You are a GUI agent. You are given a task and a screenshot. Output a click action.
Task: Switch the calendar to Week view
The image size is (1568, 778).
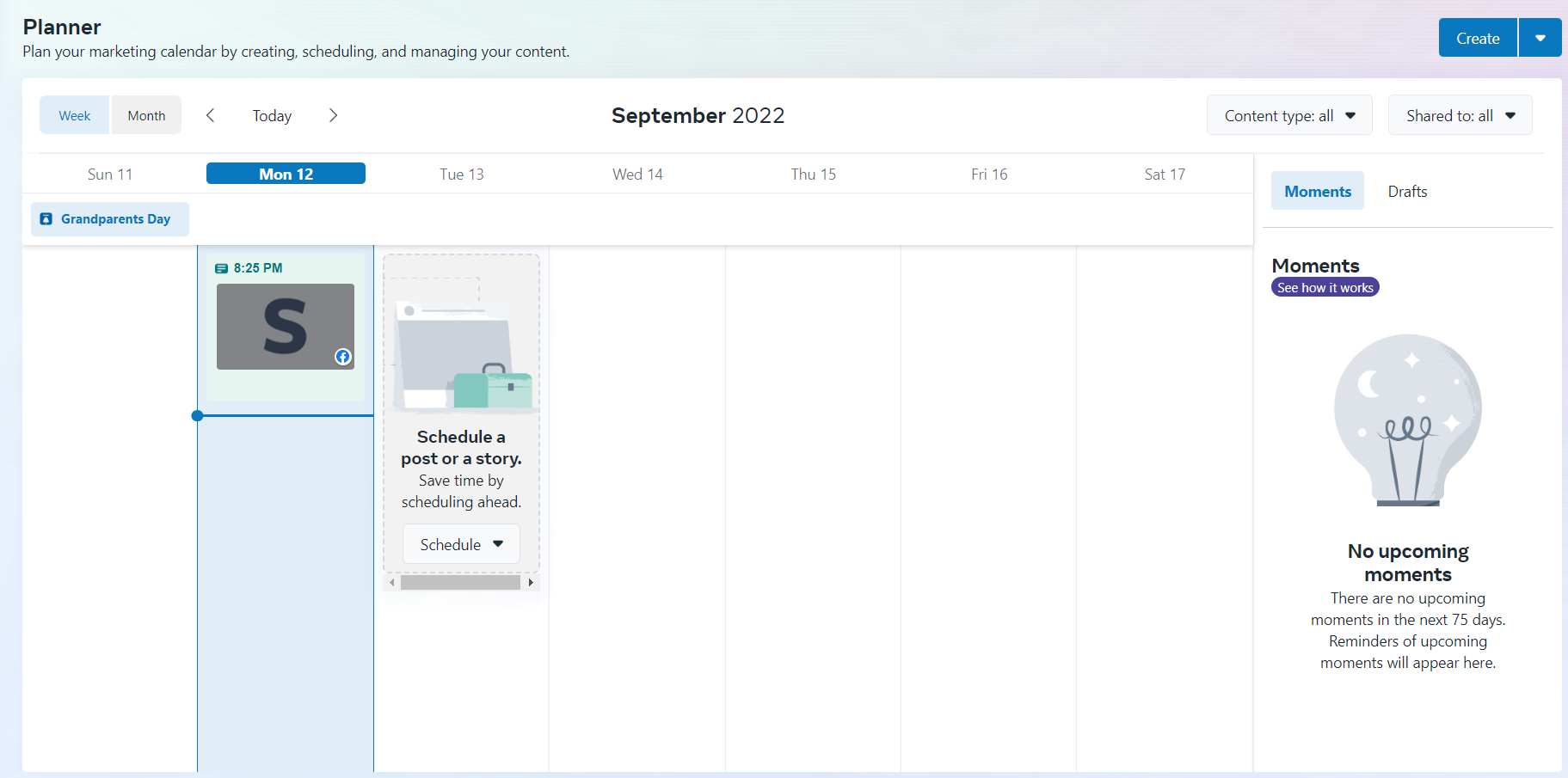point(74,114)
